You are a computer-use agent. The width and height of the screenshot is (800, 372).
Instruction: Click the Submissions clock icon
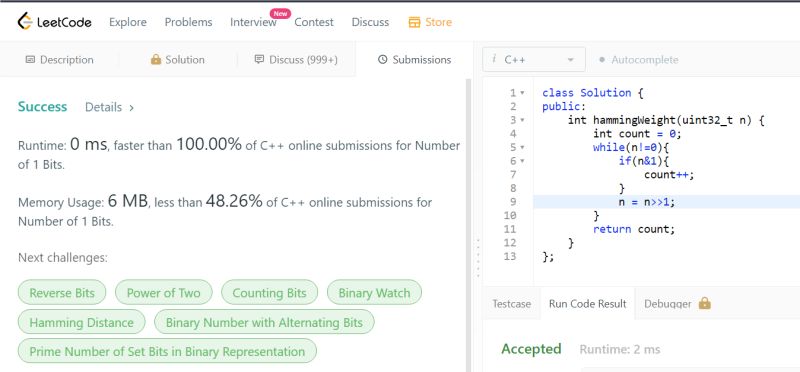point(383,60)
